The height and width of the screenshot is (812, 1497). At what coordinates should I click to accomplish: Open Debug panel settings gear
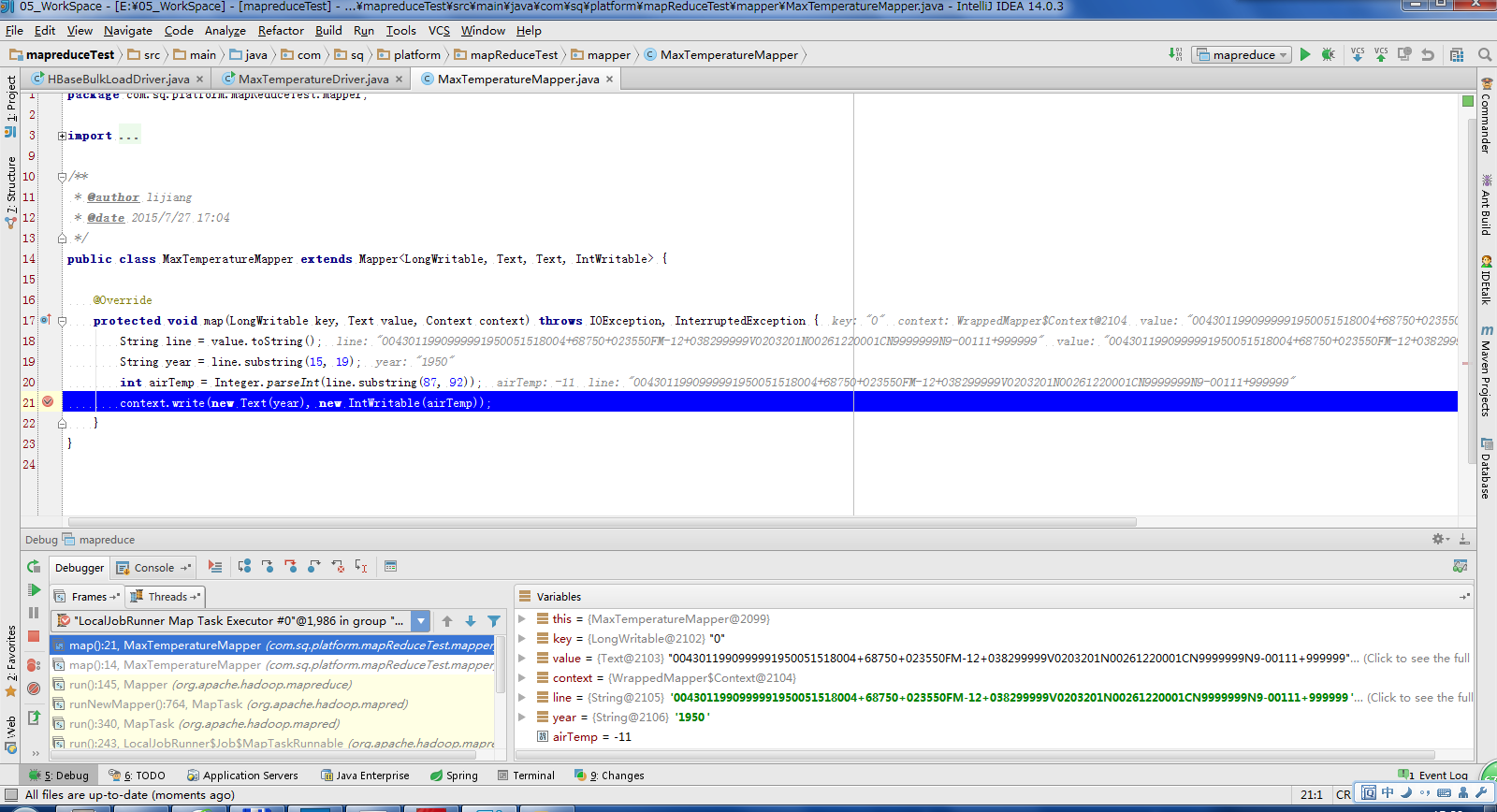point(1440,540)
